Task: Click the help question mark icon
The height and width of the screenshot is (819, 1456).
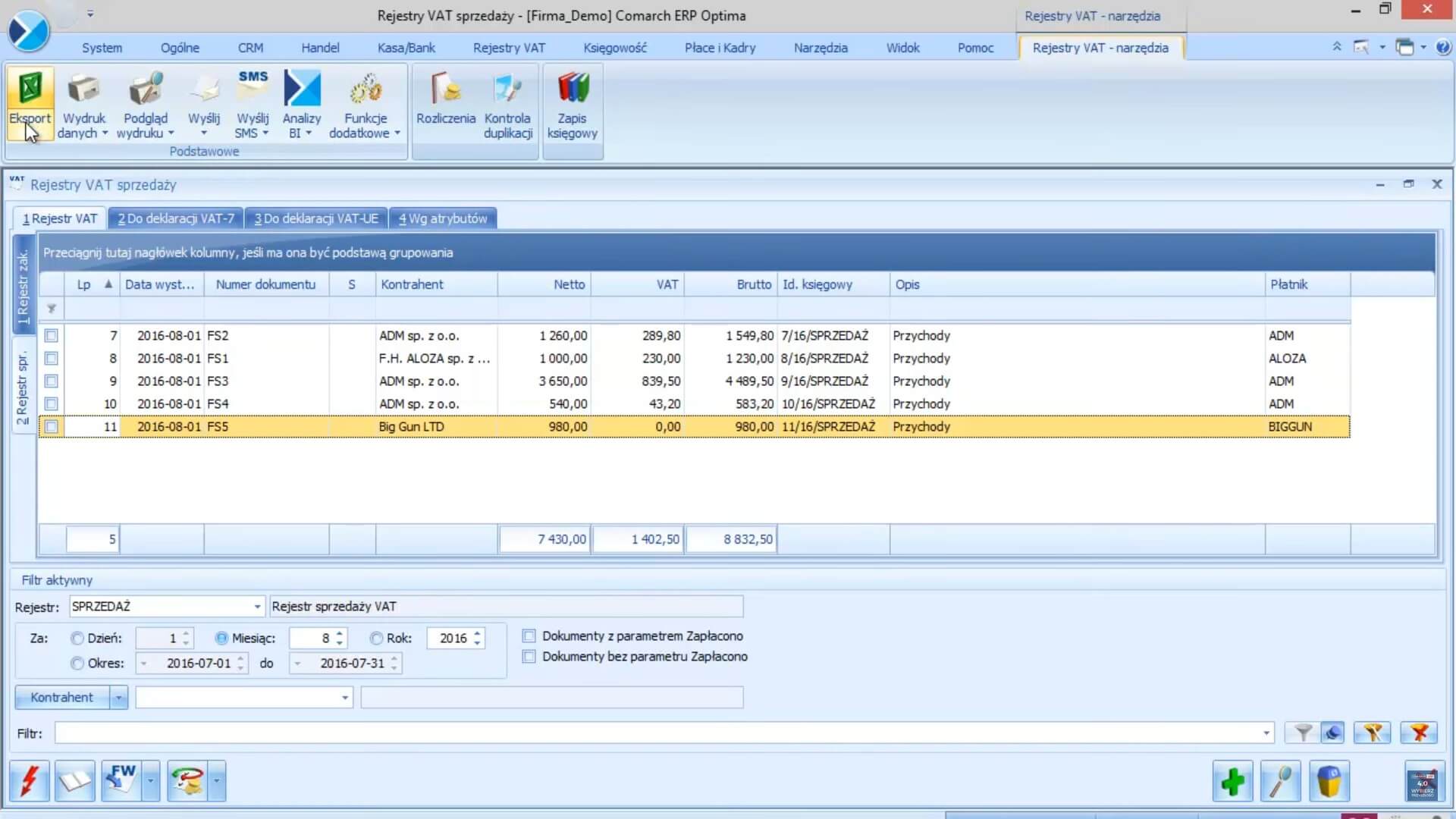Action: pos(1443,47)
